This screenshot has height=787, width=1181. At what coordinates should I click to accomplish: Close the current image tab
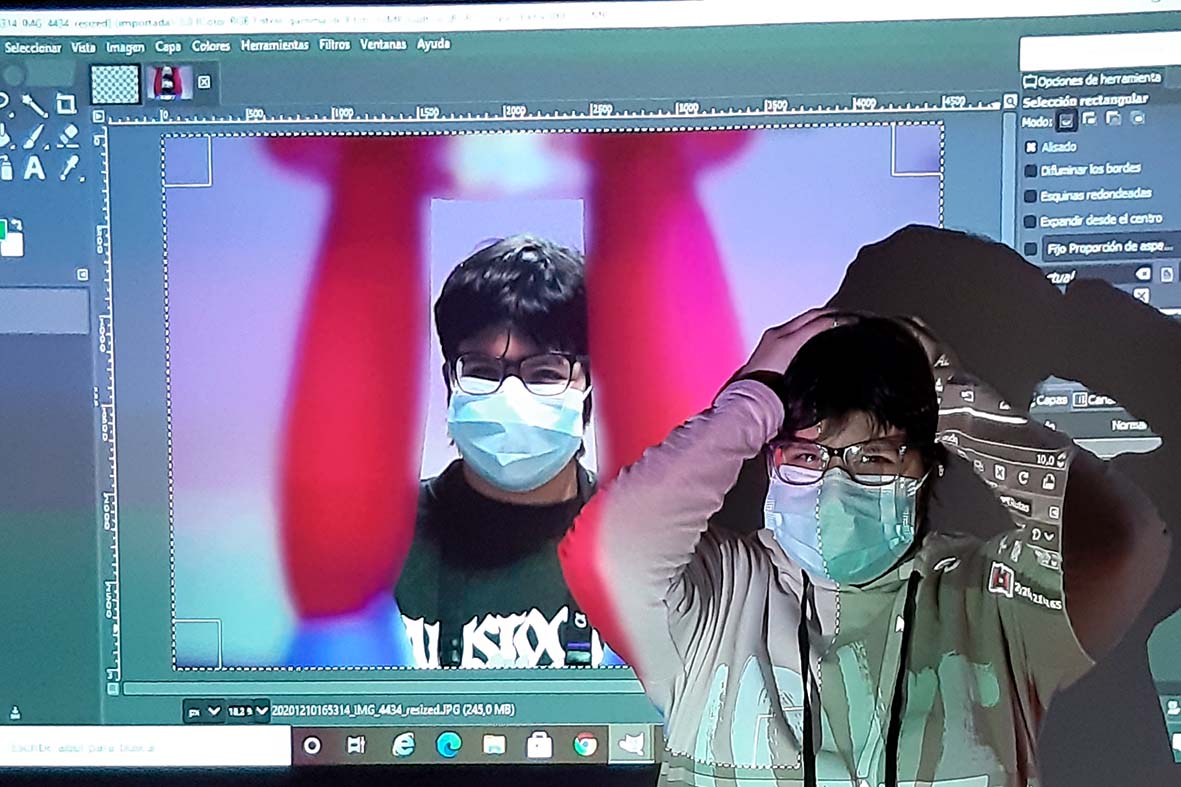pyautogui.click(x=204, y=82)
